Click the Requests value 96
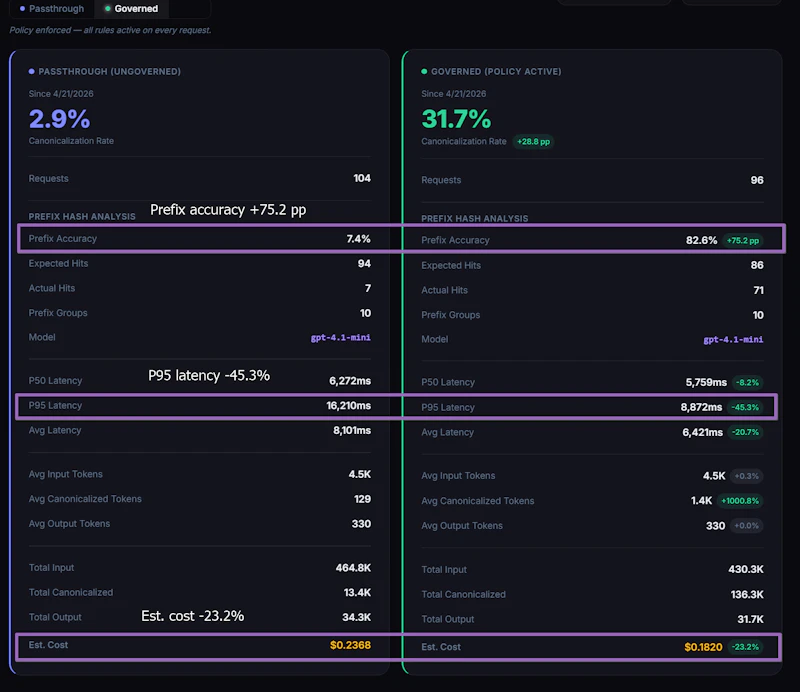 757,180
